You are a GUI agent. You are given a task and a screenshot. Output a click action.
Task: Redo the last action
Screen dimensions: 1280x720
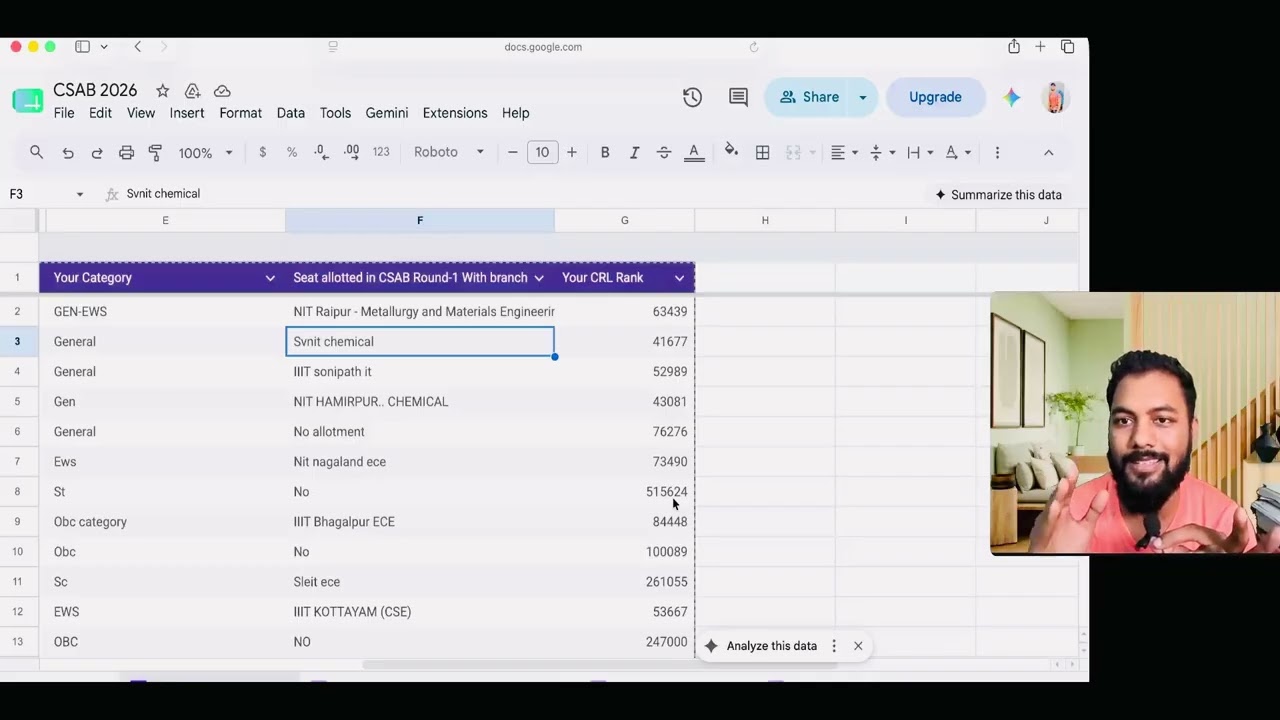(x=97, y=153)
